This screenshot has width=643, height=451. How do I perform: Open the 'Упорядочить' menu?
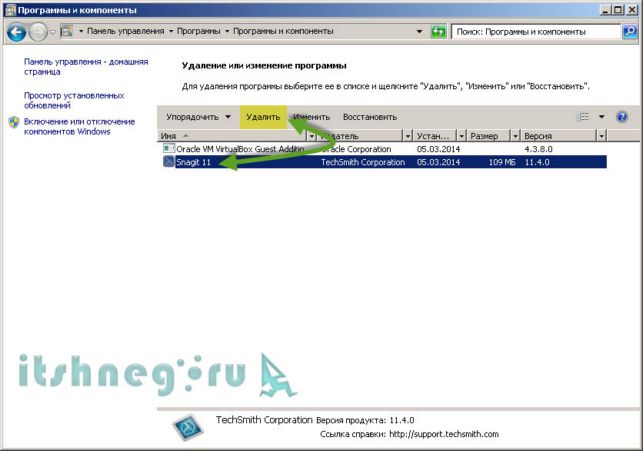tap(198, 117)
